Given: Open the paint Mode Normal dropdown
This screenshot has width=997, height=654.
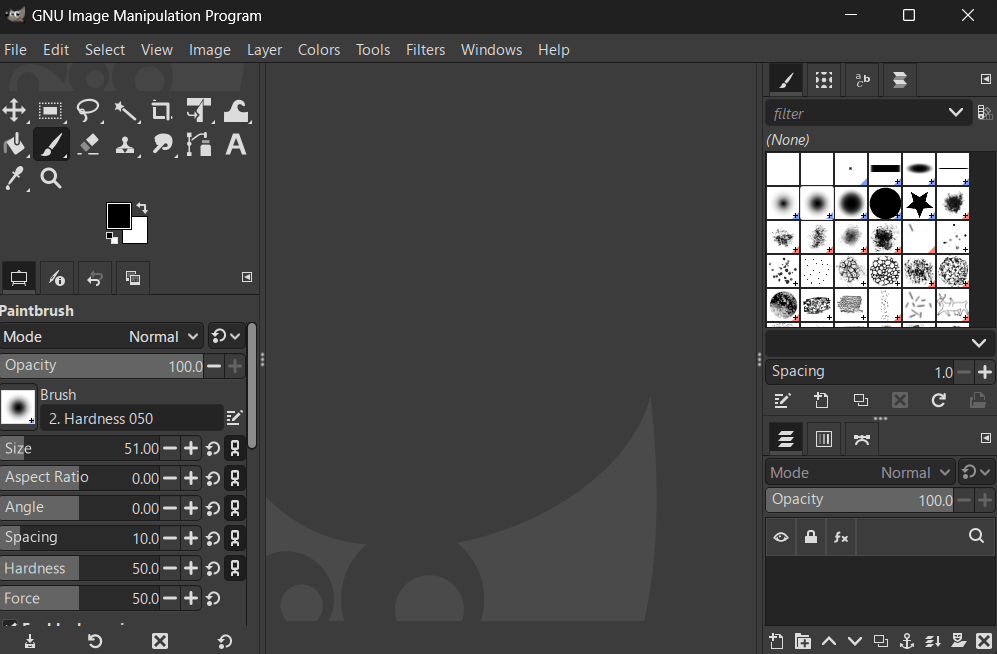Looking at the screenshot, I should (165, 337).
